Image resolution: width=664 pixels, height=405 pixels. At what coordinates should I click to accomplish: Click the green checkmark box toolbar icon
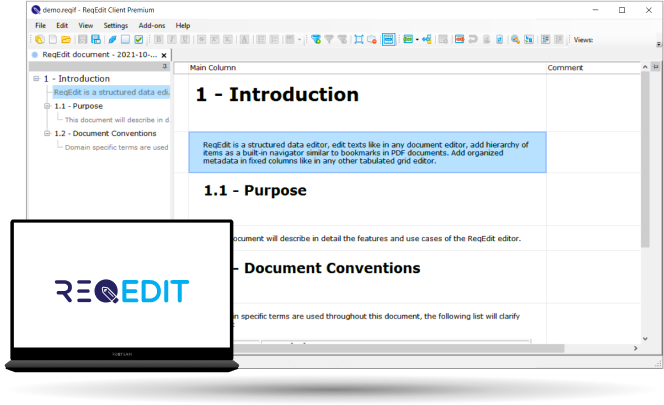tap(138, 39)
